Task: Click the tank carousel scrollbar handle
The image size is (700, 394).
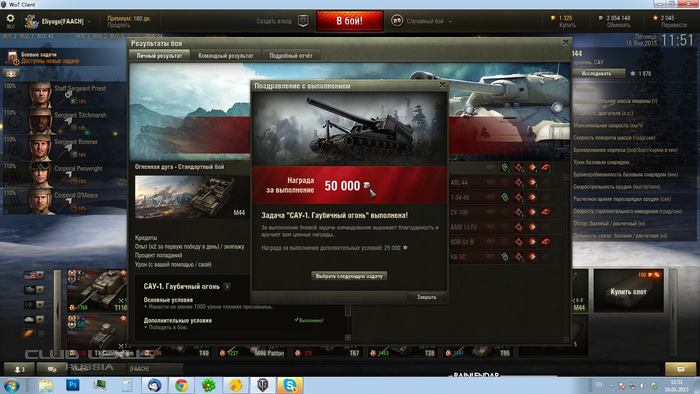Action: (58, 308)
